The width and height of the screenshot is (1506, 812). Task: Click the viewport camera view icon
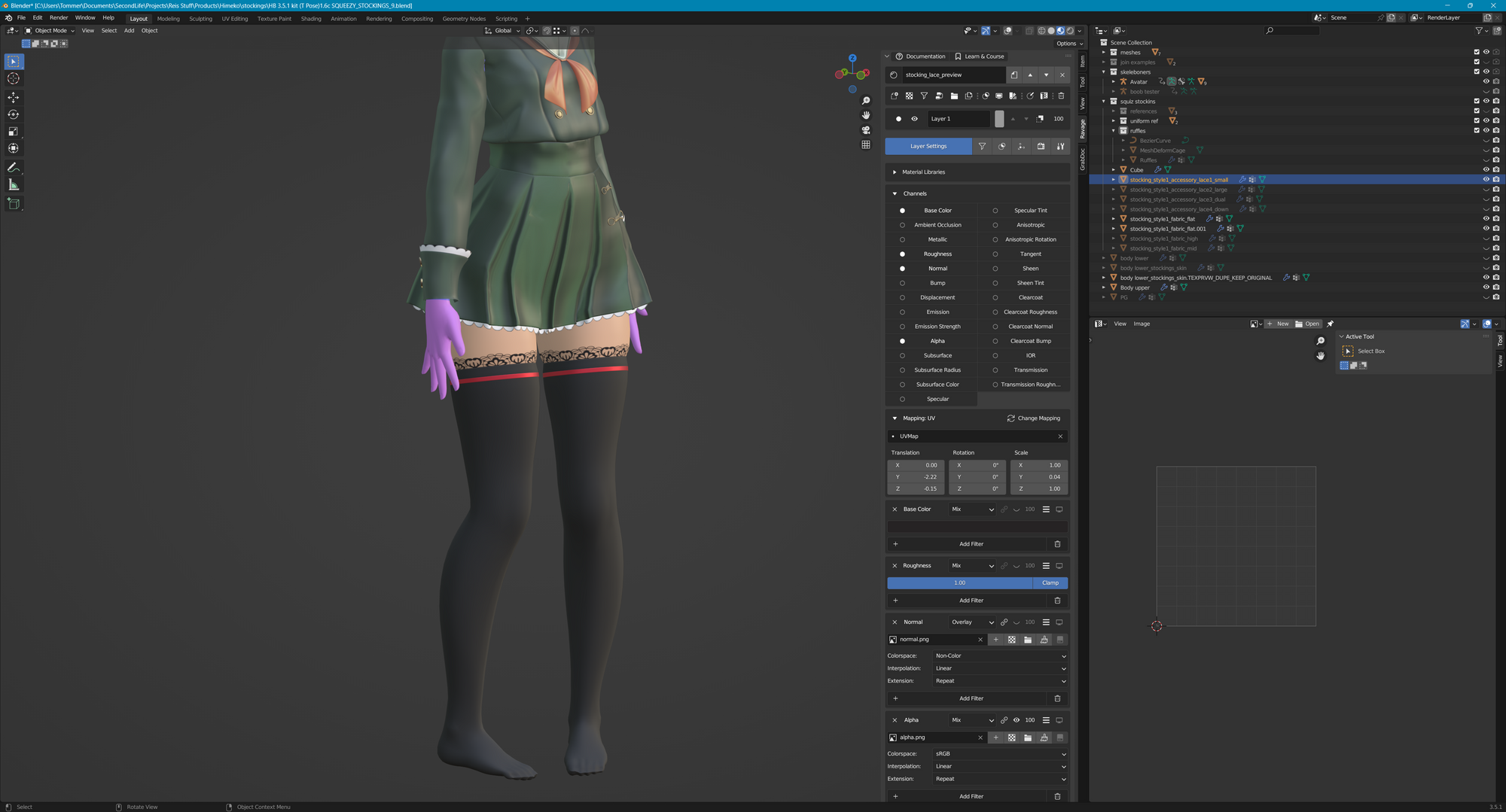coord(866,130)
